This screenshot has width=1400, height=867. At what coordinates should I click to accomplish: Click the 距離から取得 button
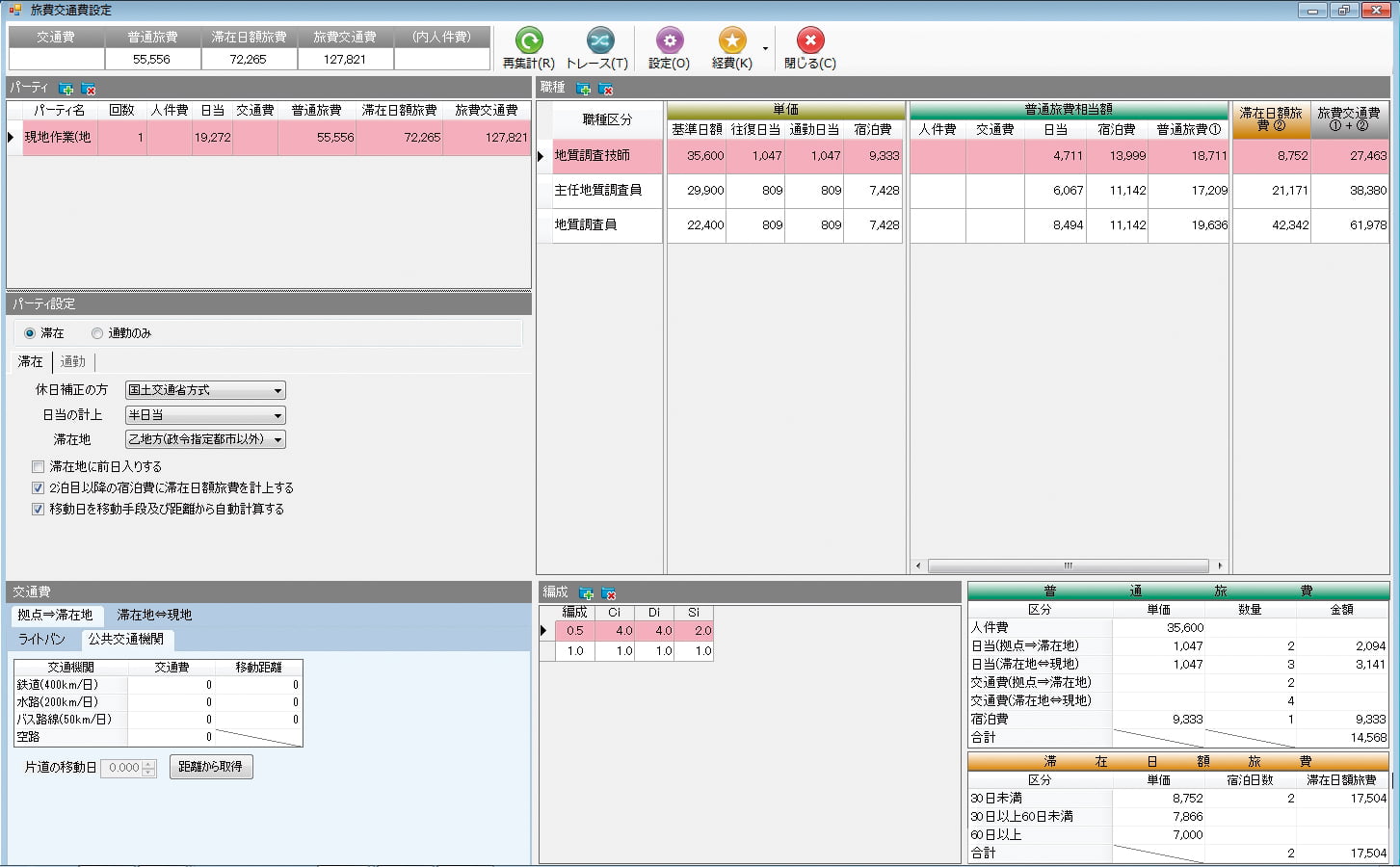pyautogui.click(x=211, y=767)
